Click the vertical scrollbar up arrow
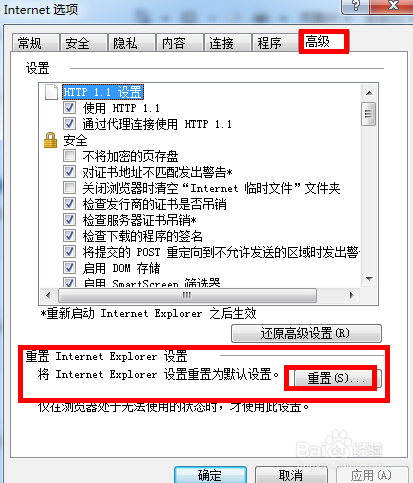The image size is (413, 483). [369, 93]
